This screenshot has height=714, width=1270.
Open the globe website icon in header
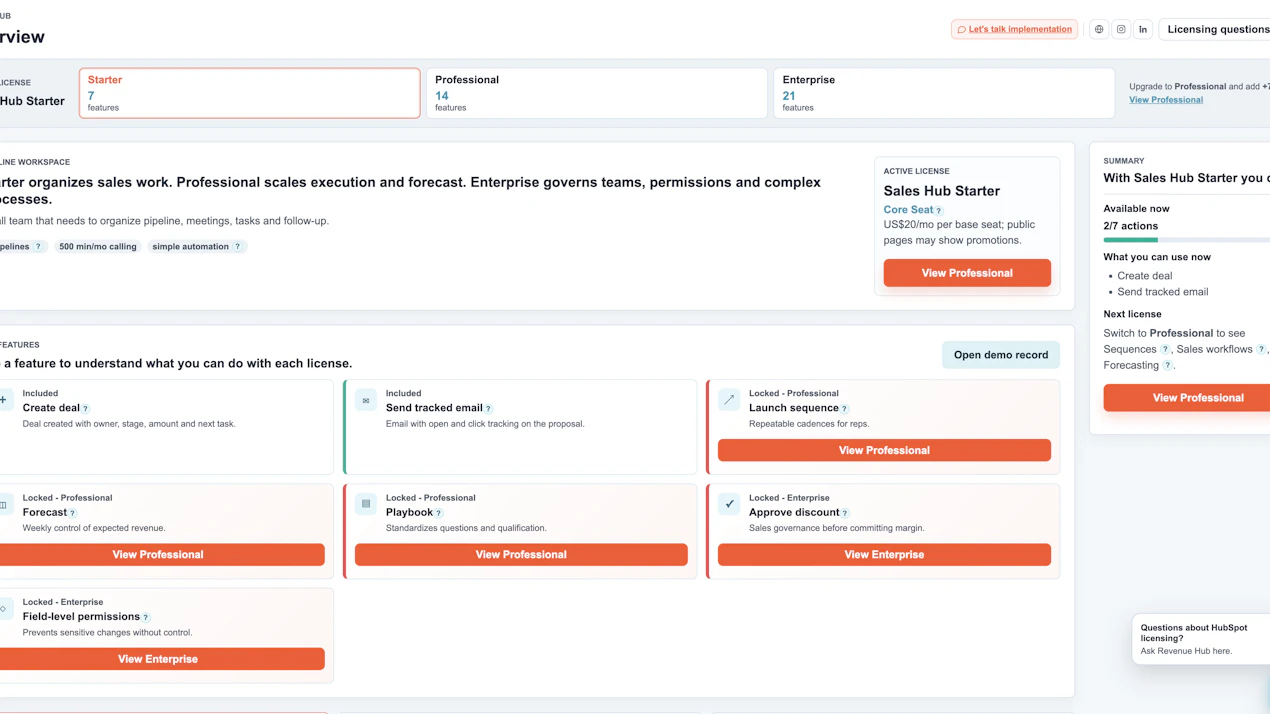tap(1099, 29)
